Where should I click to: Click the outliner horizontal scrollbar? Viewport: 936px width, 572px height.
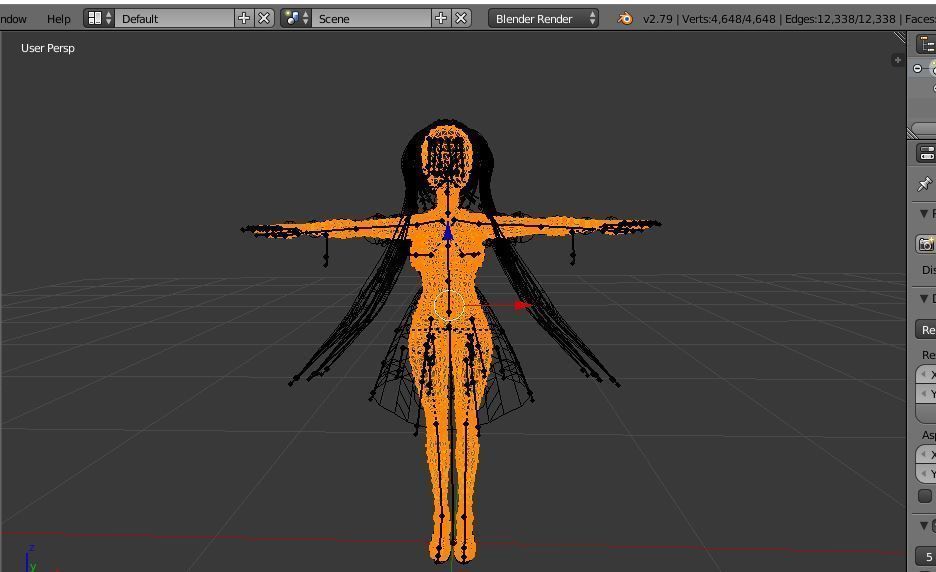click(x=923, y=129)
